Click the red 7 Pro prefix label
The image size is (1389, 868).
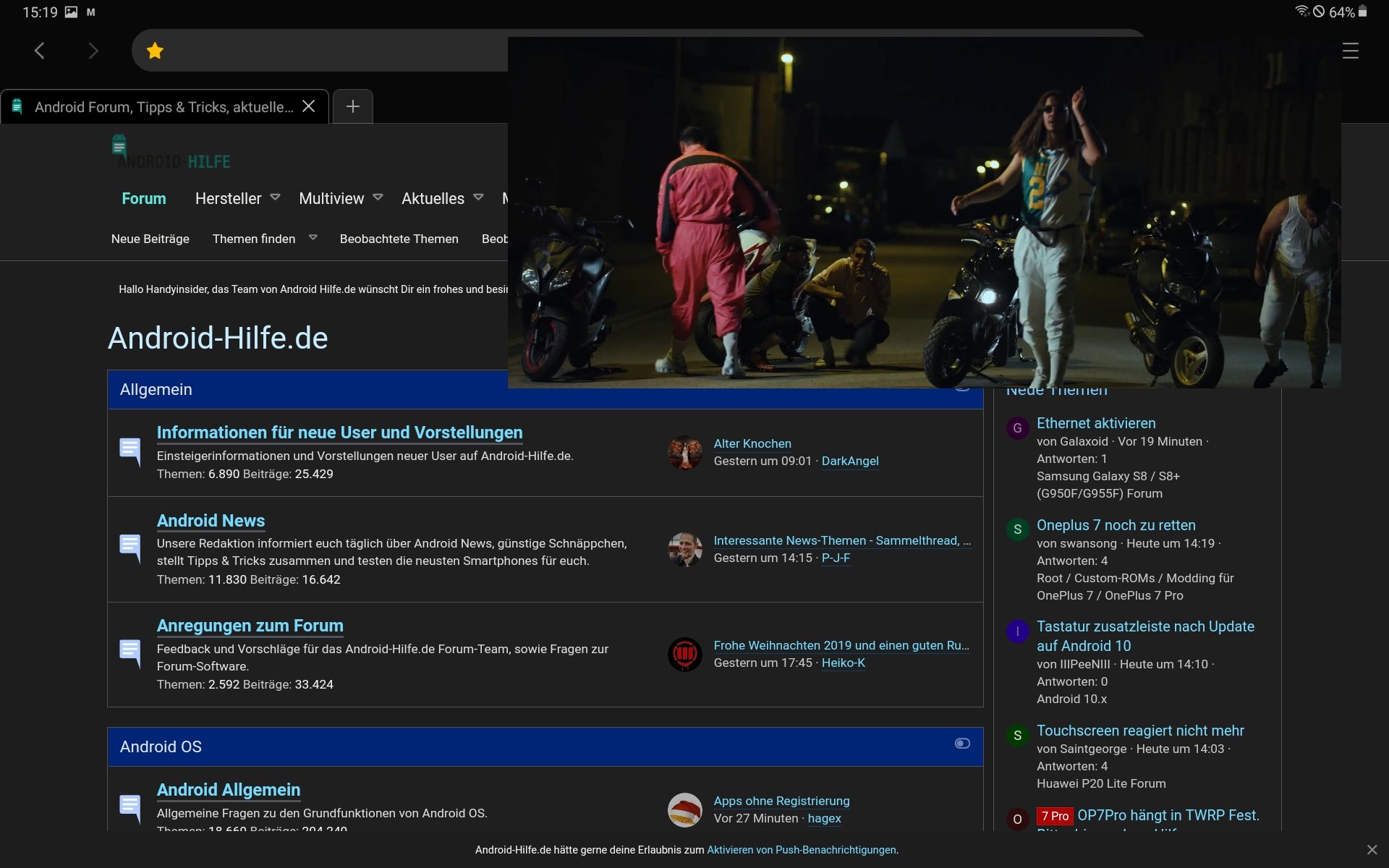tap(1055, 816)
